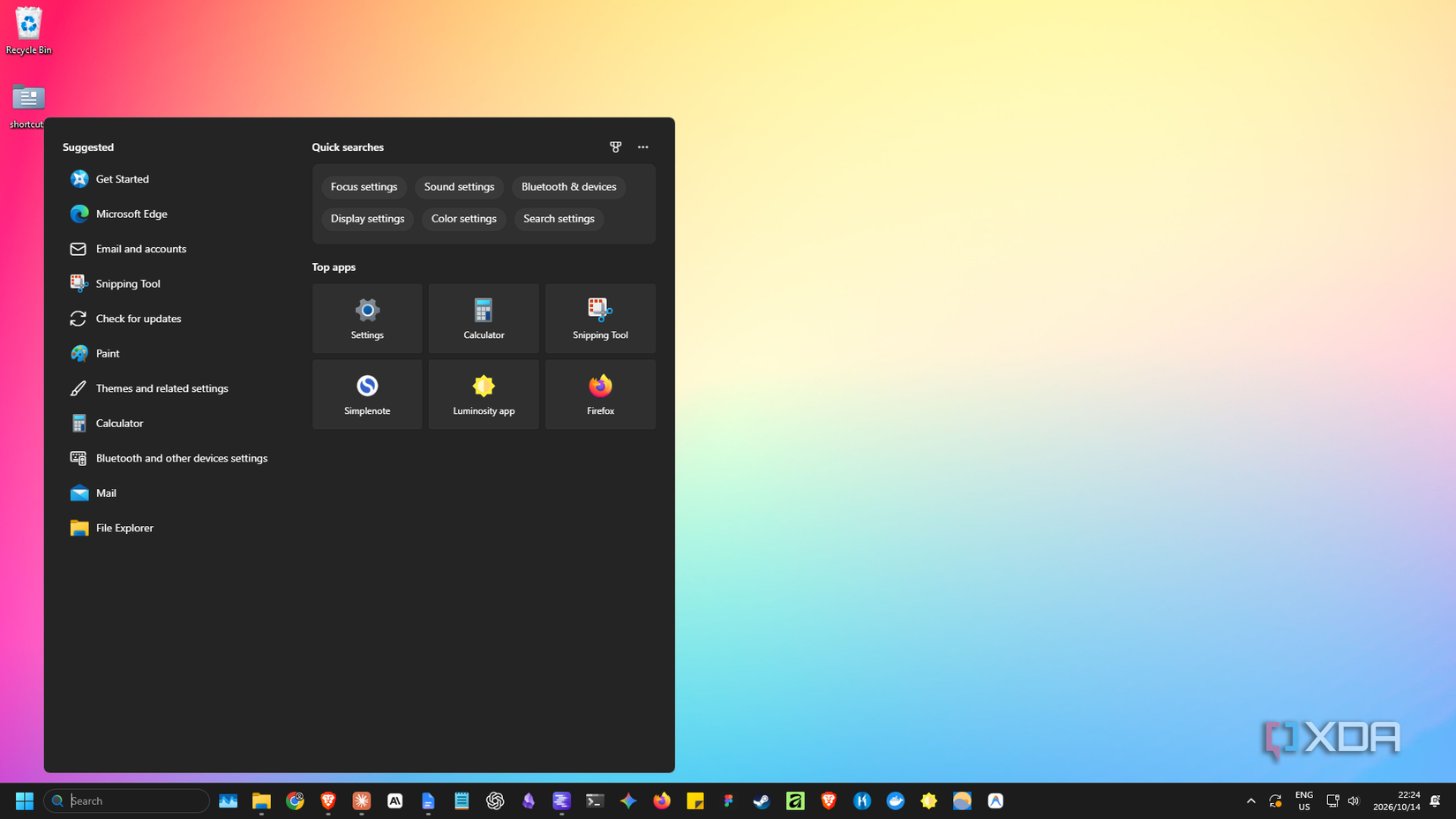Open Calculator tile in Top apps
This screenshot has height=819, width=1456.
(x=484, y=319)
